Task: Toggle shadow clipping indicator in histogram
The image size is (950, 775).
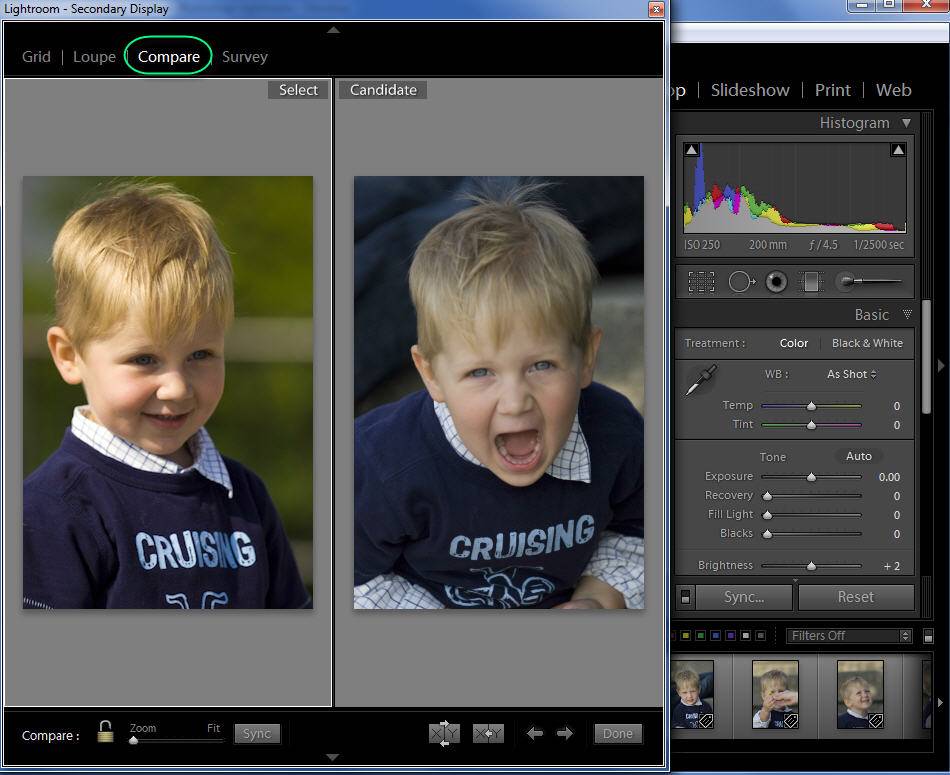Action: pos(691,150)
